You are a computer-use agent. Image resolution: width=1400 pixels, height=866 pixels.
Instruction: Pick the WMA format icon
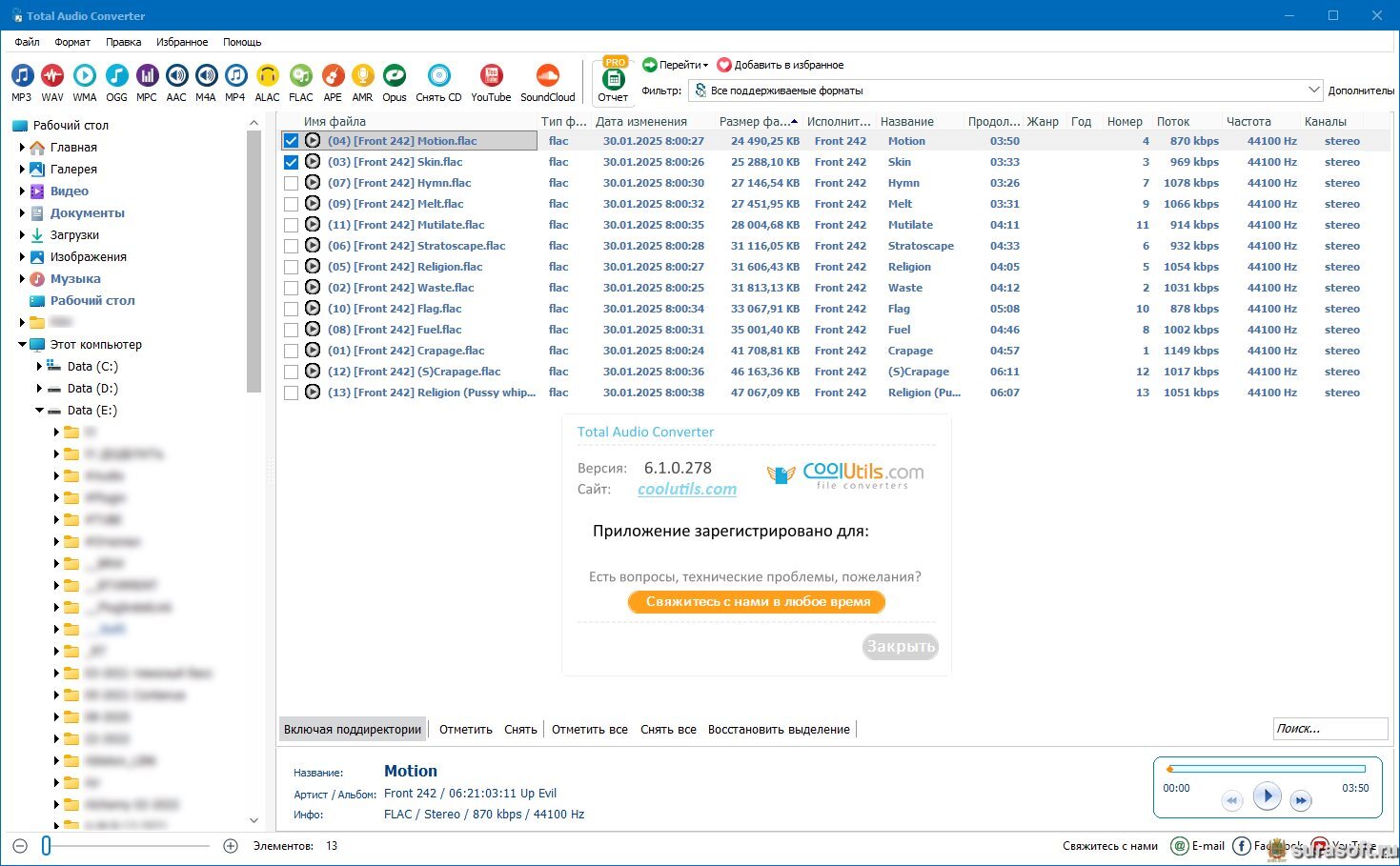(x=85, y=76)
